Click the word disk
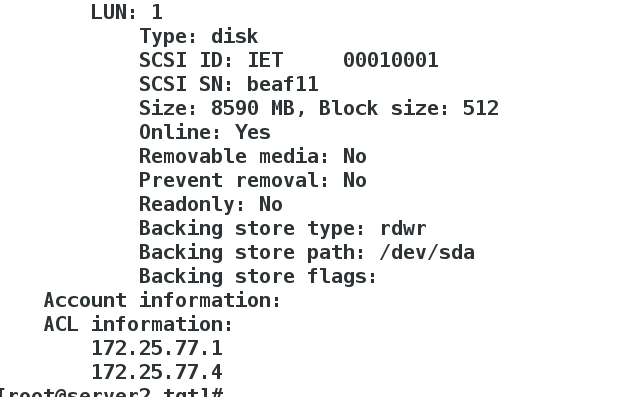Viewport: 628px width, 397px height. (235, 36)
